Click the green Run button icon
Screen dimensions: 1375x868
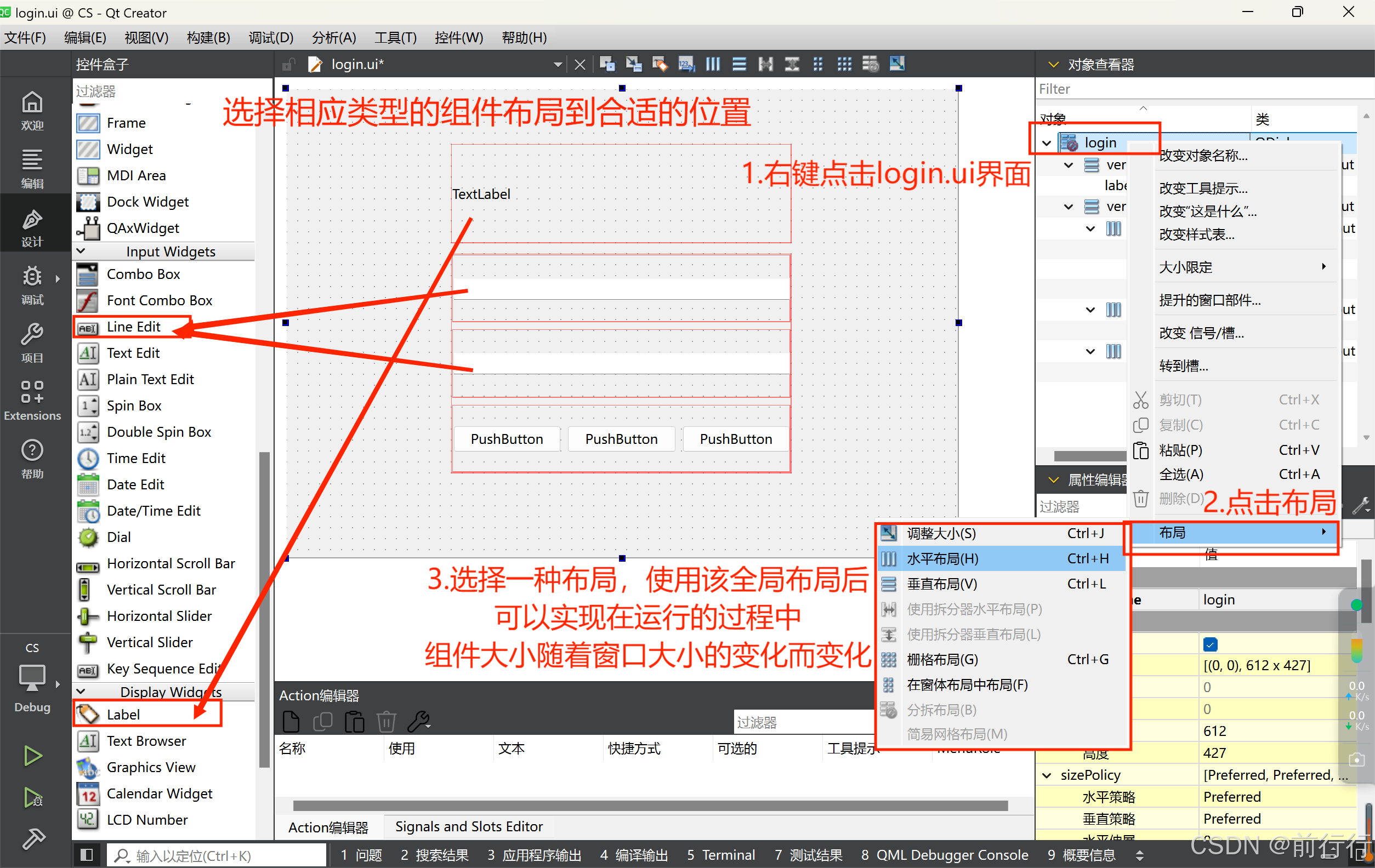click(x=32, y=755)
